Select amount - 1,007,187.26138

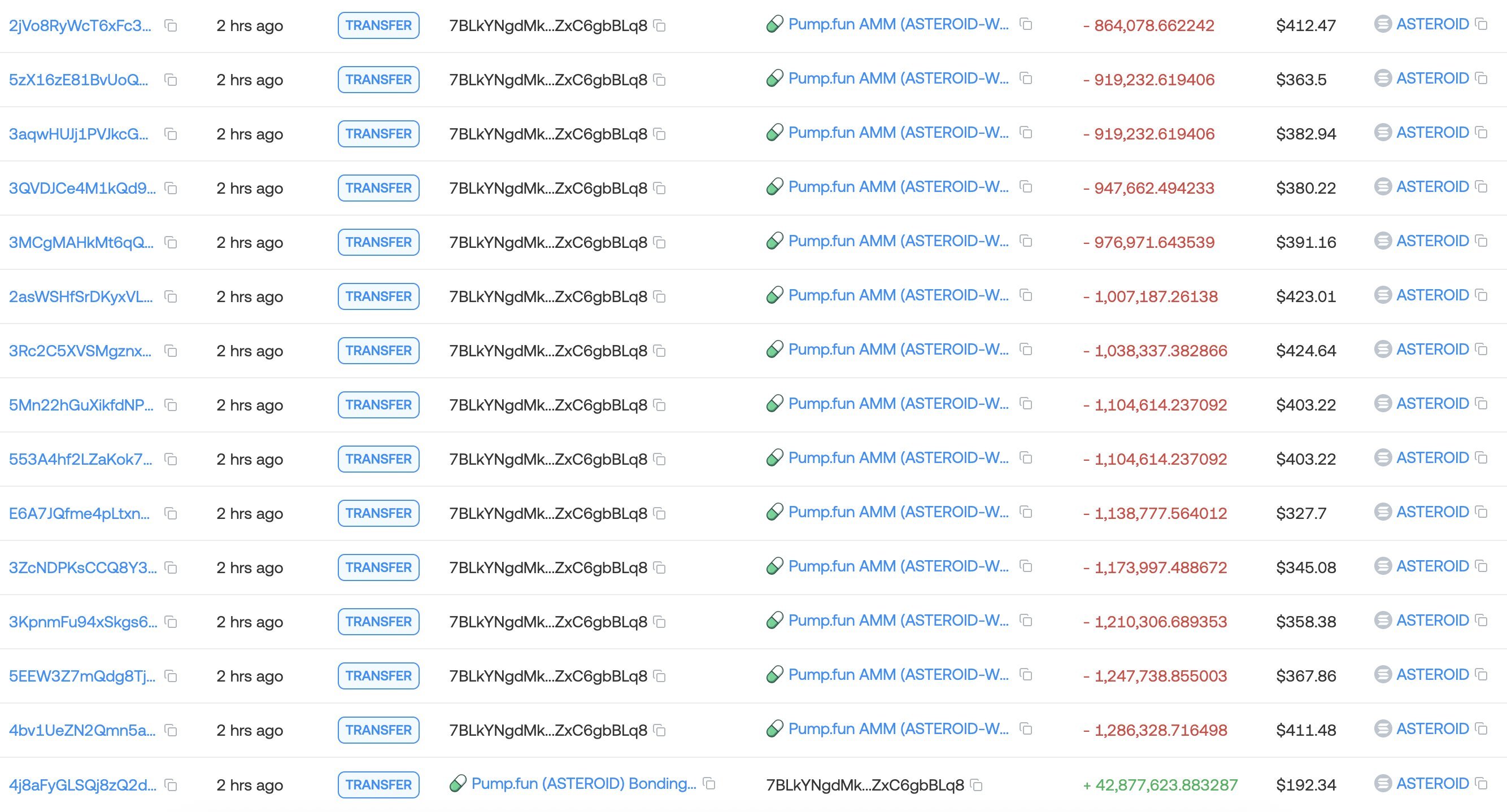click(x=1150, y=296)
